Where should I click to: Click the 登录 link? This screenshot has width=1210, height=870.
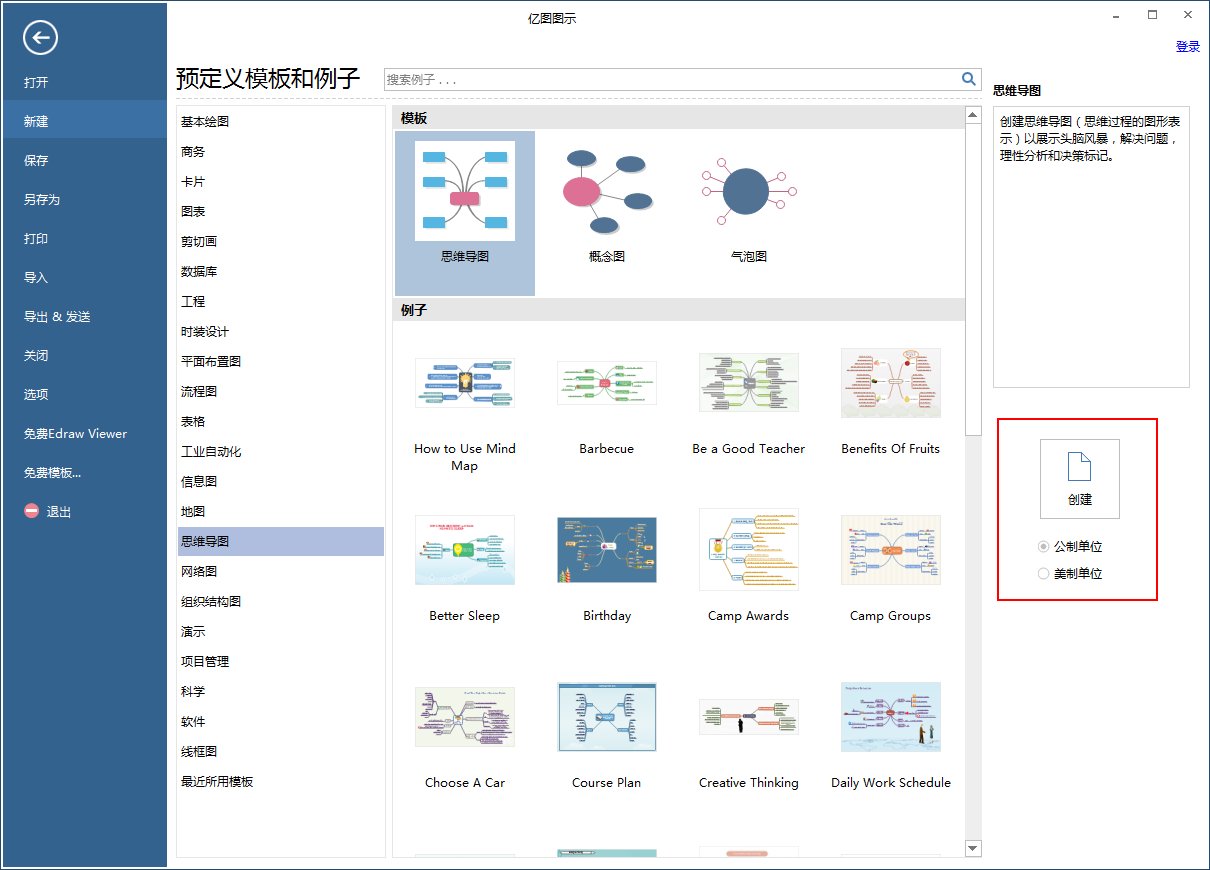[x=1187, y=47]
